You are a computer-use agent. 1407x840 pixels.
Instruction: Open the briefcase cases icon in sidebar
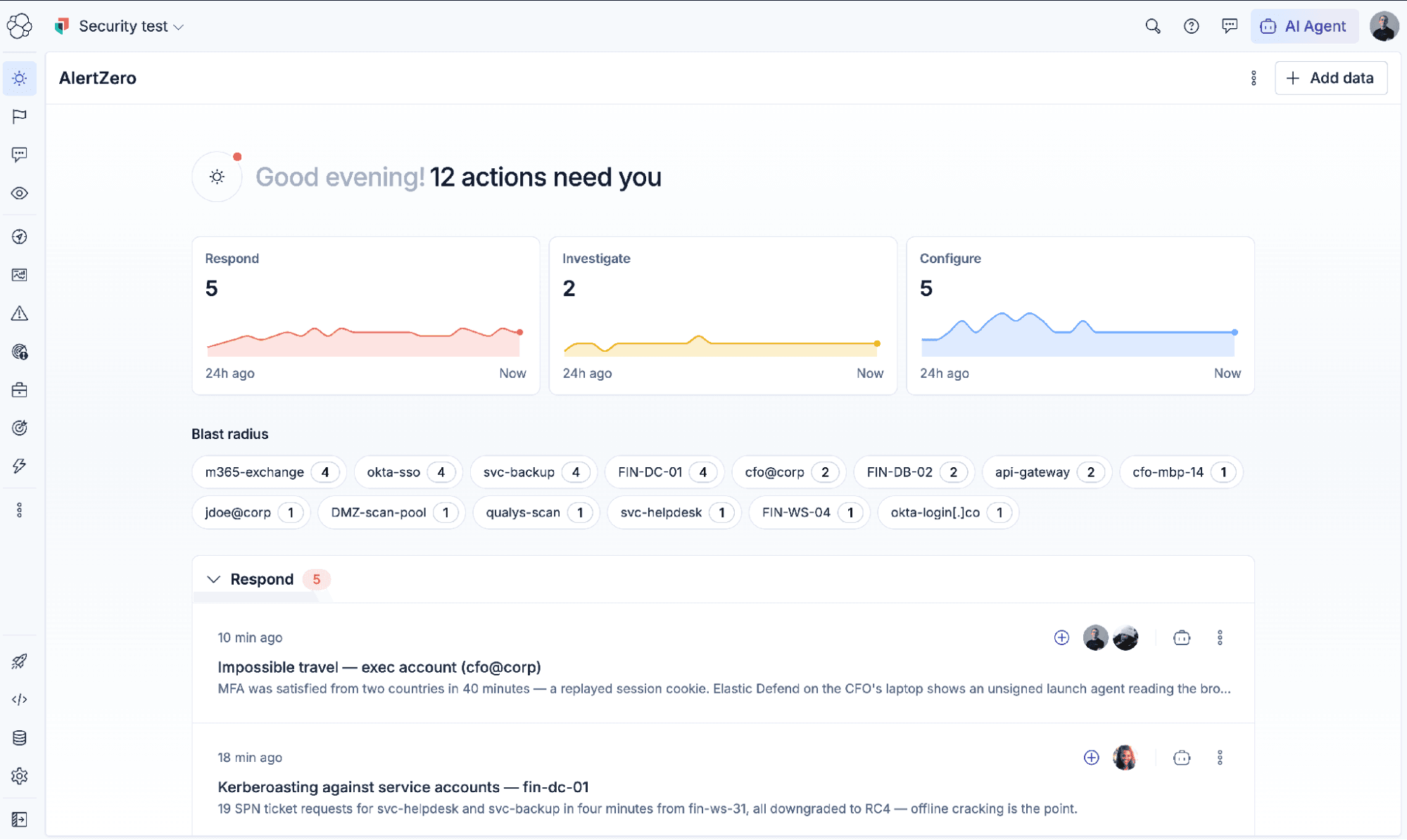(x=20, y=390)
